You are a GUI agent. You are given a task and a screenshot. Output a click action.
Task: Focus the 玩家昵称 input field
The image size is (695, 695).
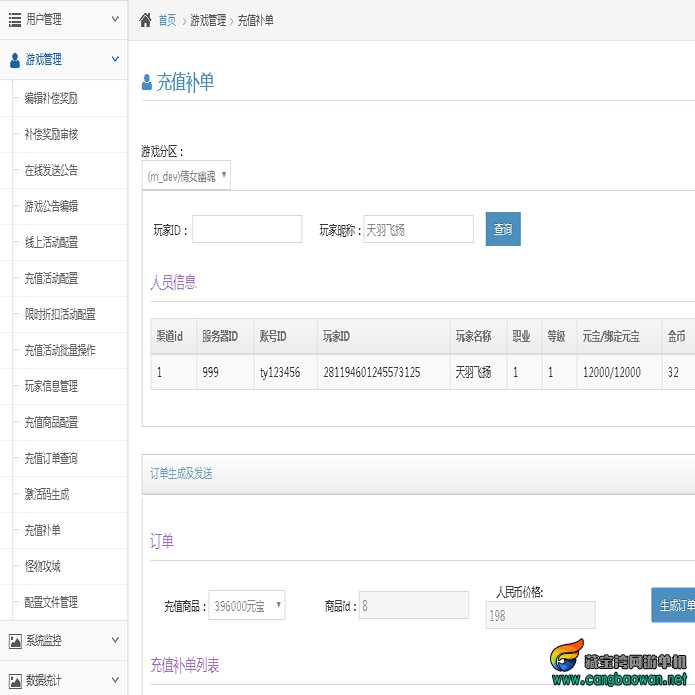tap(418, 229)
